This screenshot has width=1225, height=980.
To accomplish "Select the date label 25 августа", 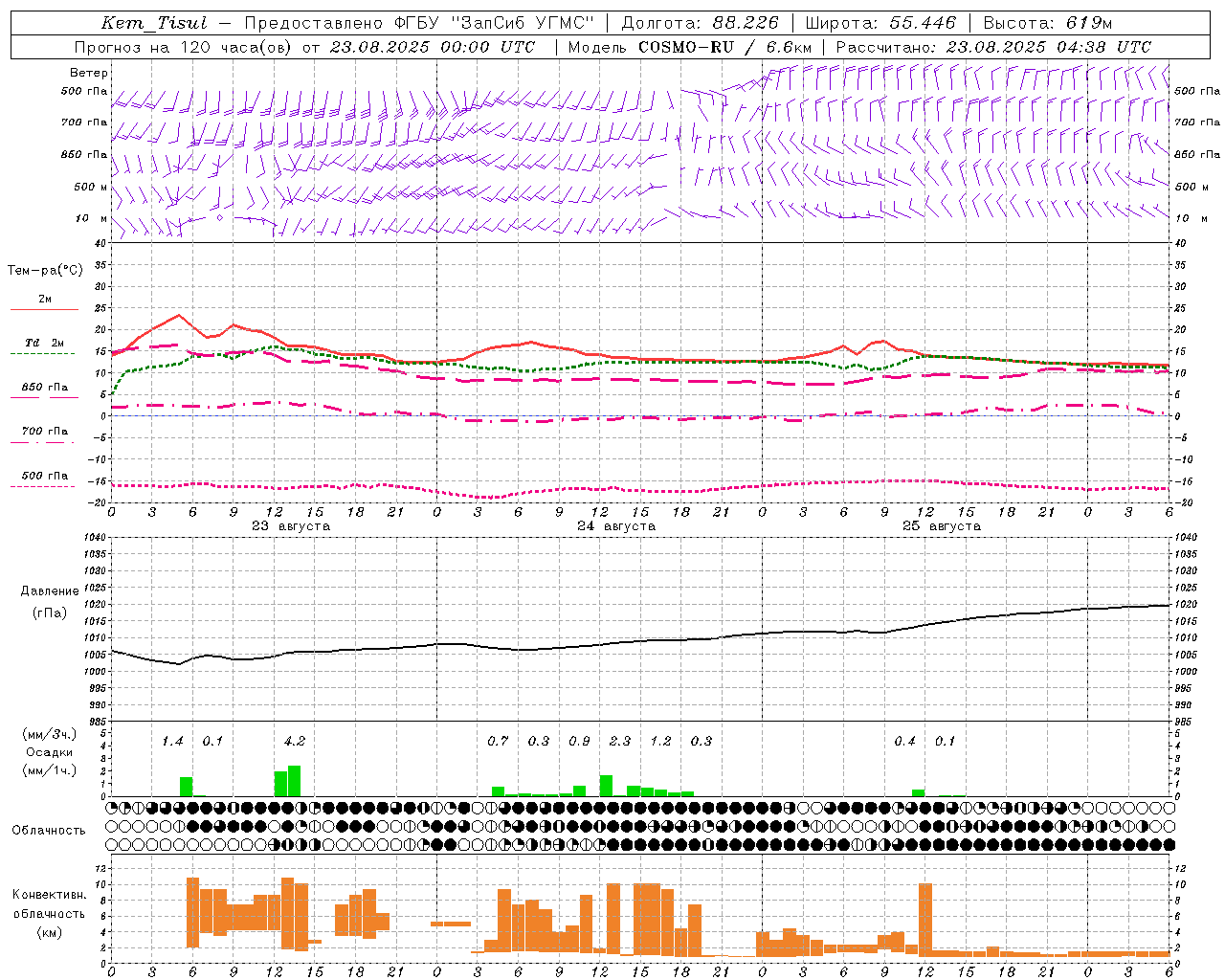I will point(942,526).
